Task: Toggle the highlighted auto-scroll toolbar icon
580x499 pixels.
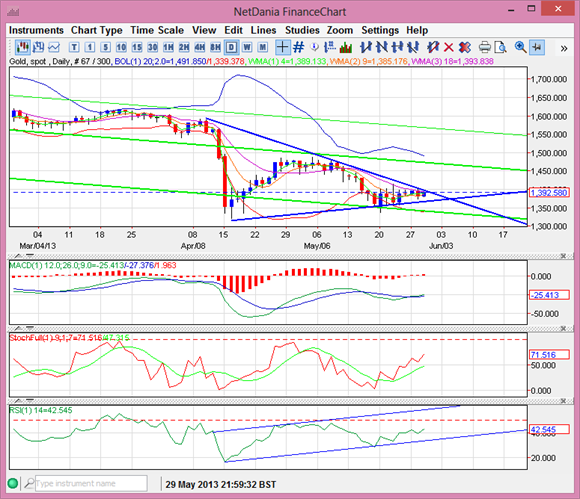Action: [x=537, y=47]
